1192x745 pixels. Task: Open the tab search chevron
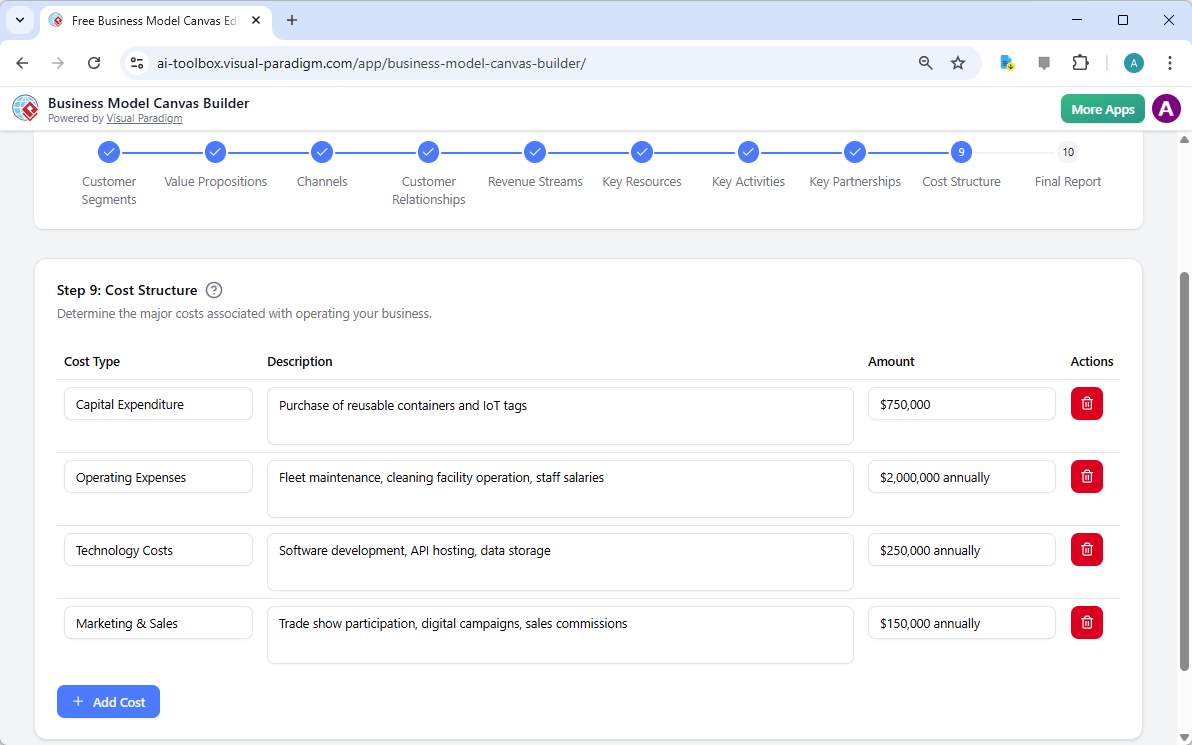coord(19,20)
